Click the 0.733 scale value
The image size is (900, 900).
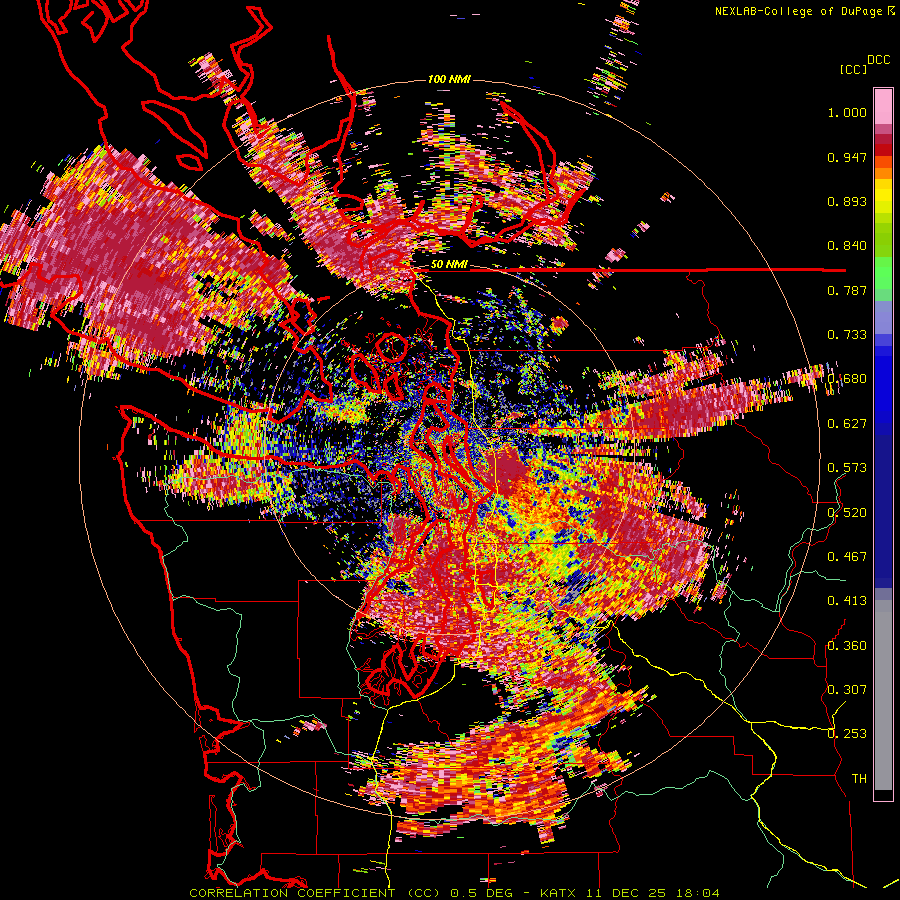click(847, 335)
